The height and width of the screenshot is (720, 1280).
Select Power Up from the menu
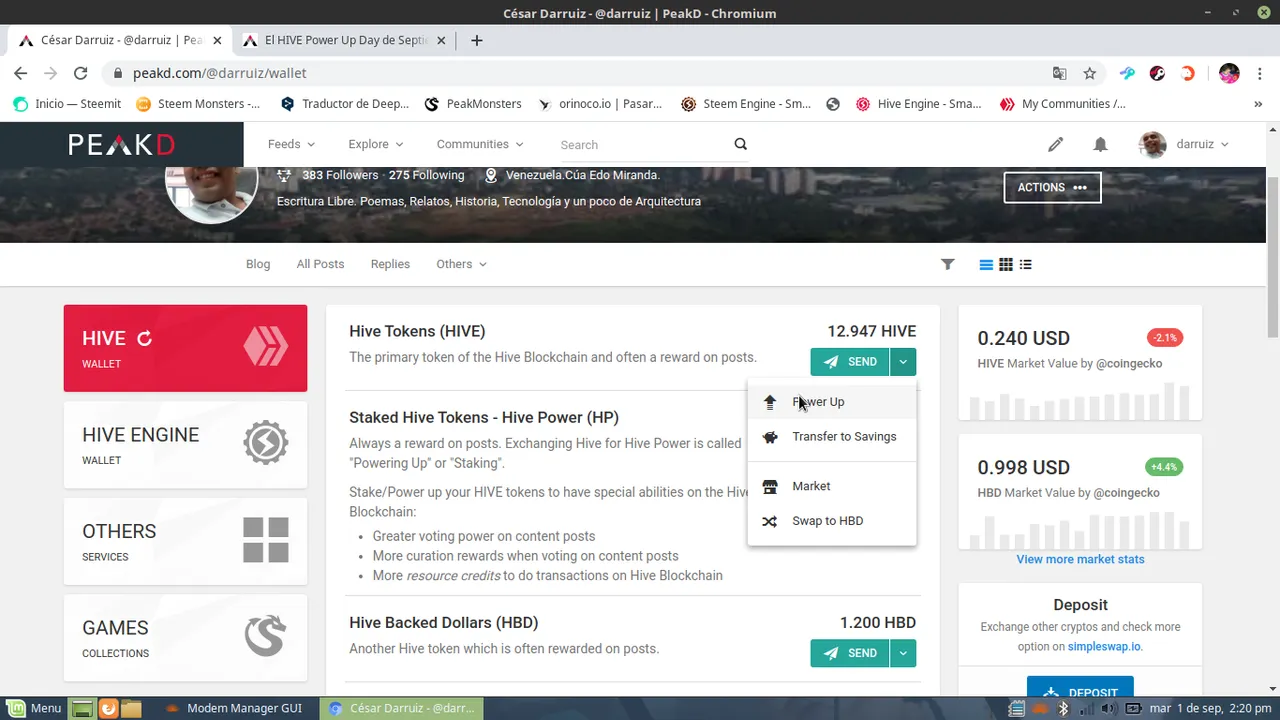[832, 402]
